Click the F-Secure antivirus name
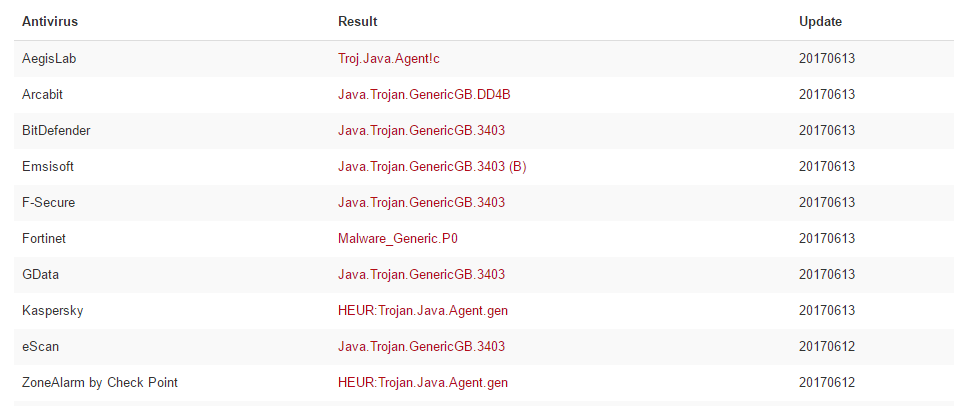968x406 pixels. click(48, 202)
